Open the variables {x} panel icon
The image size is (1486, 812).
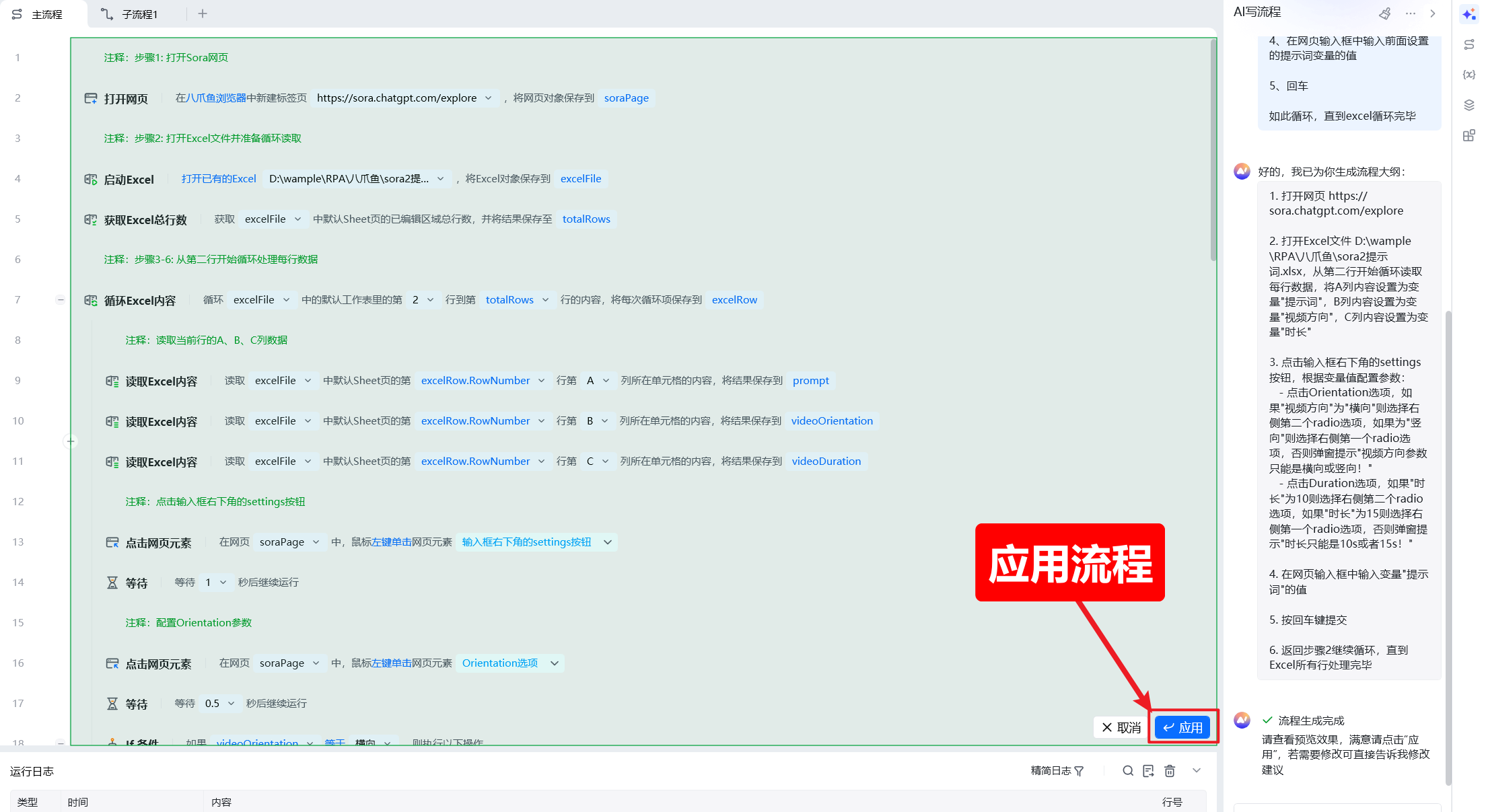(1469, 75)
